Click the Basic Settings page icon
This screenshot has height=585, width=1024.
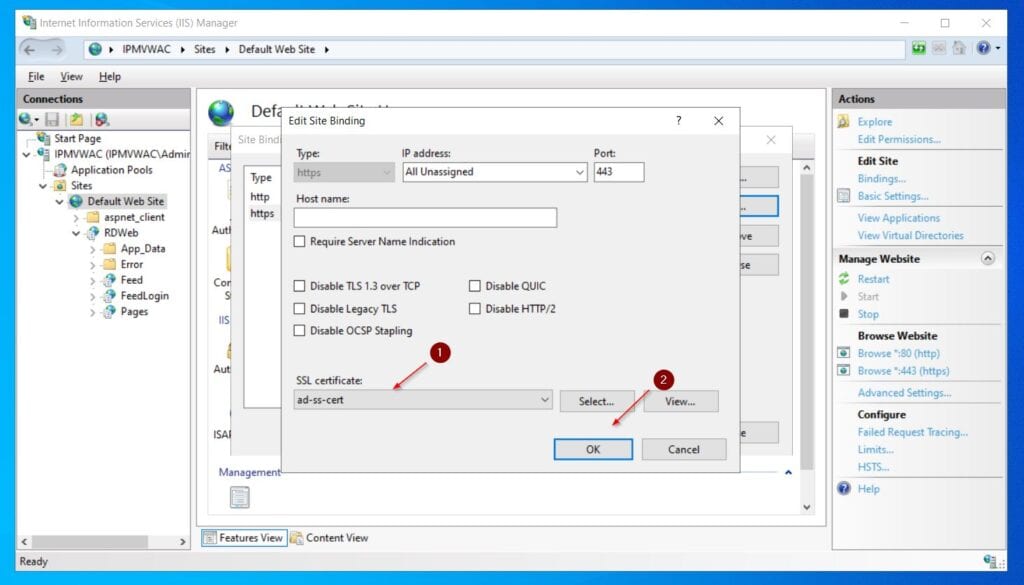pyautogui.click(x=844, y=196)
